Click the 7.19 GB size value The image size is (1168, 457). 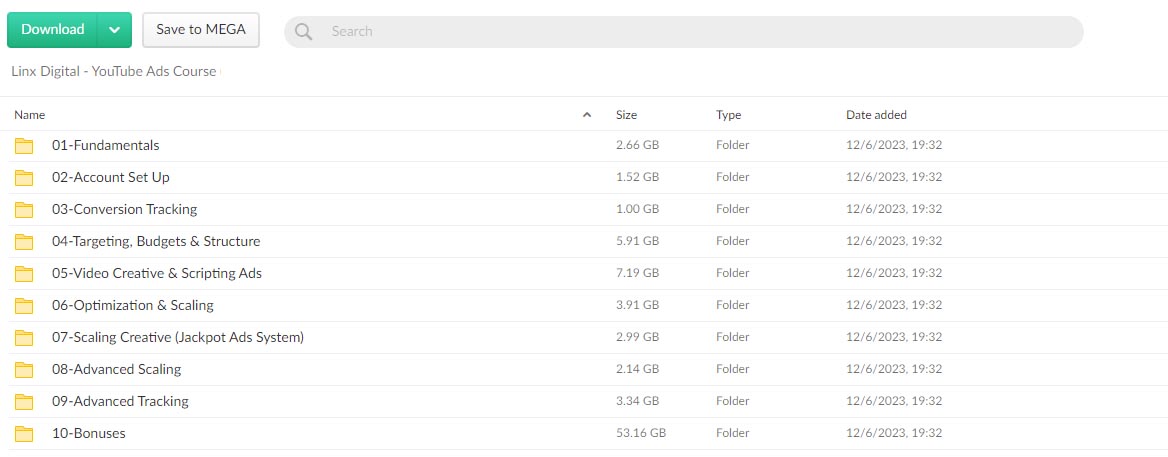(638, 273)
